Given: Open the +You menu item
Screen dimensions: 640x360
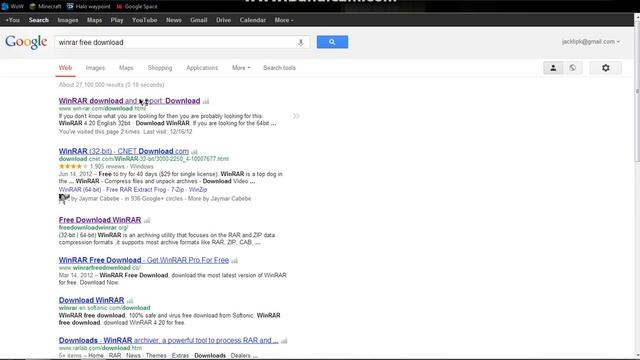Looking at the screenshot, I should click(x=13, y=20).
